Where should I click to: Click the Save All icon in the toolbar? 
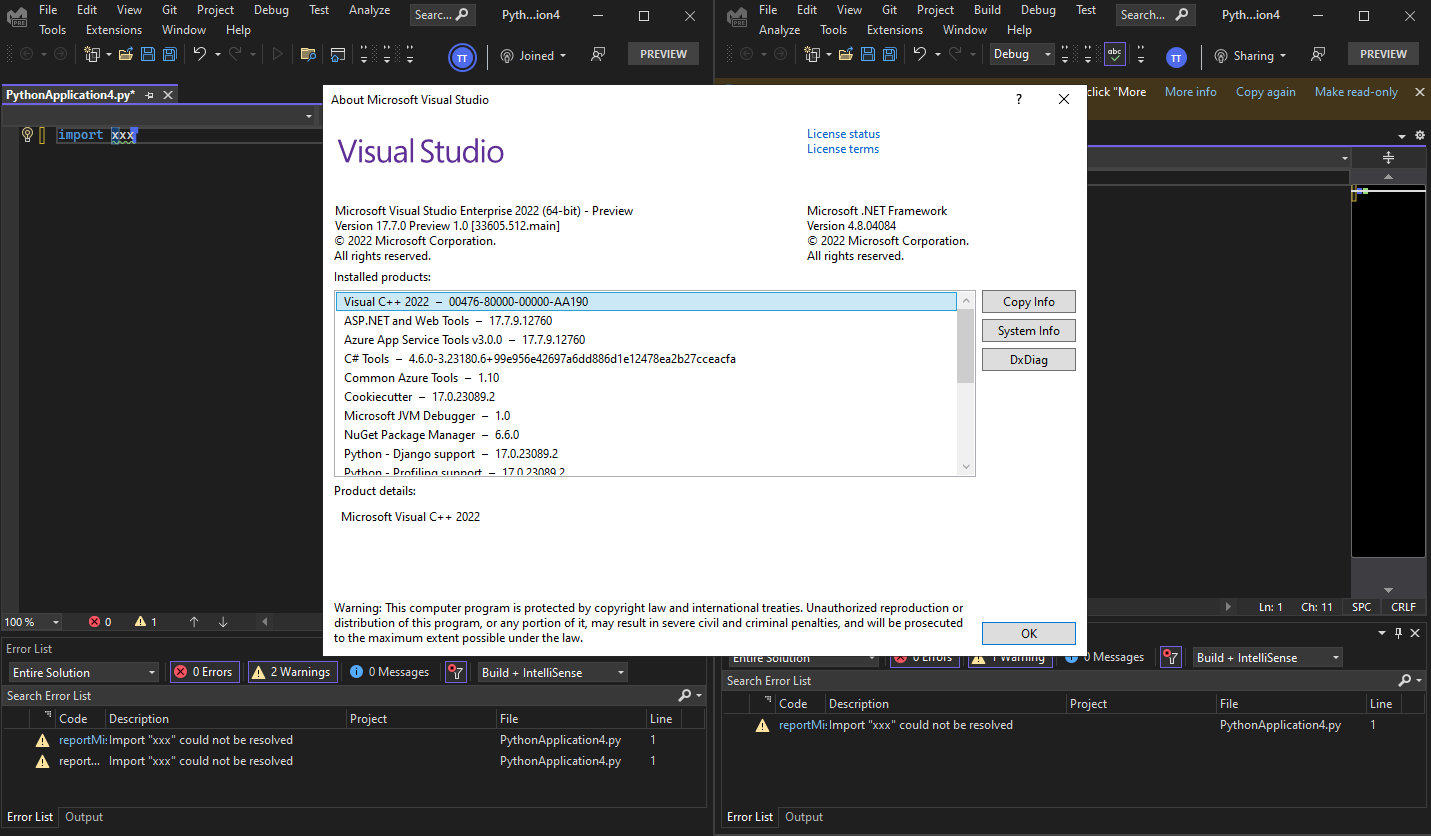pos(168,54)
